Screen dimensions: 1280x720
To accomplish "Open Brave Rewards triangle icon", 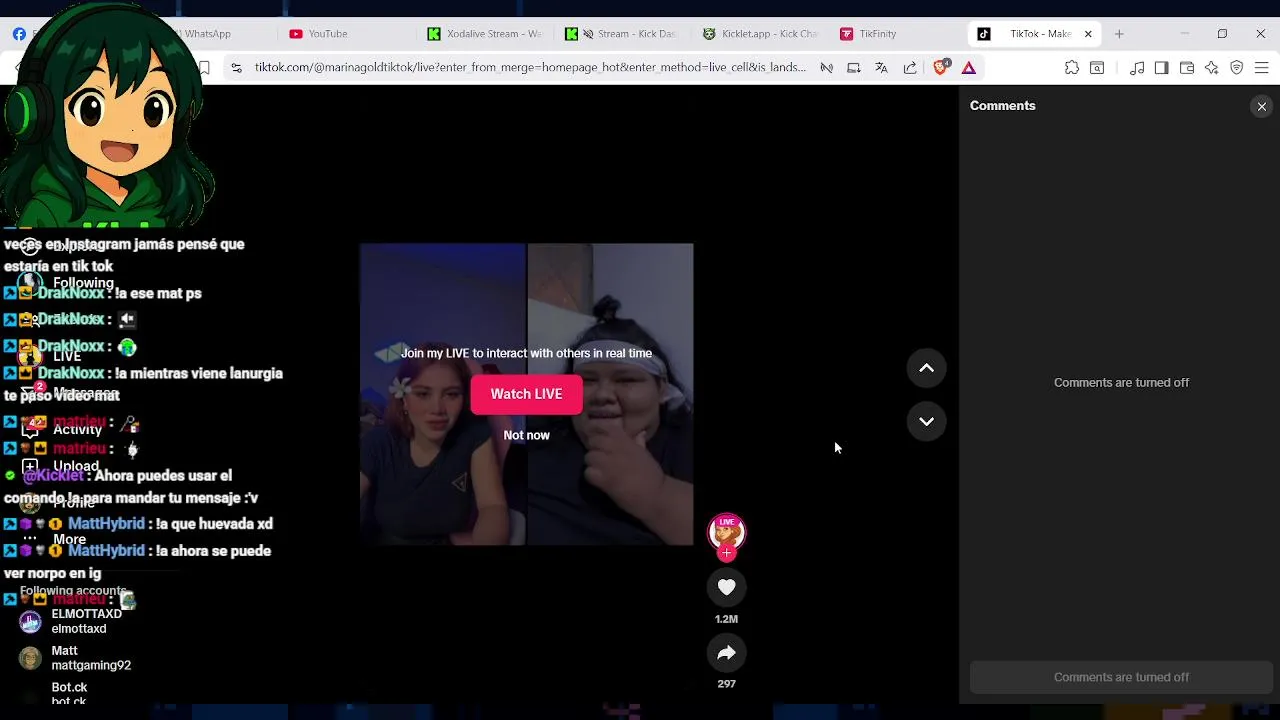I will pos(969,68).
